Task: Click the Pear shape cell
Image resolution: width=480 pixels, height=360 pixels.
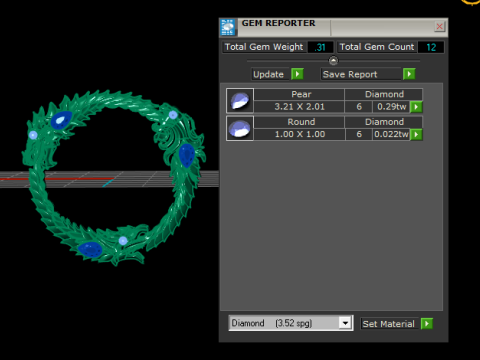Action: tap(299, 94)
